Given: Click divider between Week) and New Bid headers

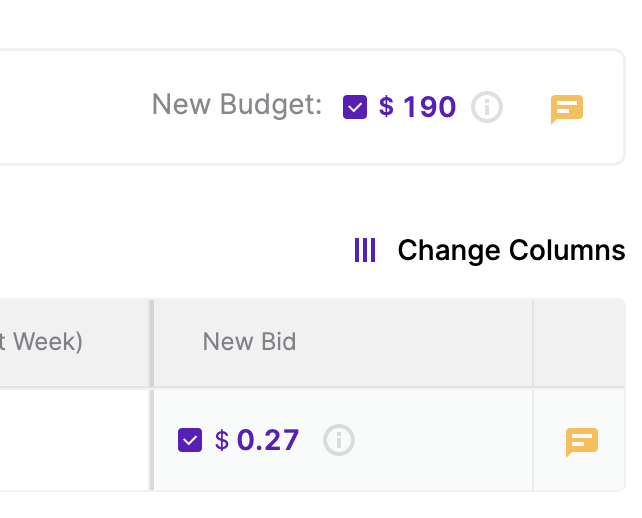Looking at the screenshot, I should pyautogui.click(x=151, y=343).
